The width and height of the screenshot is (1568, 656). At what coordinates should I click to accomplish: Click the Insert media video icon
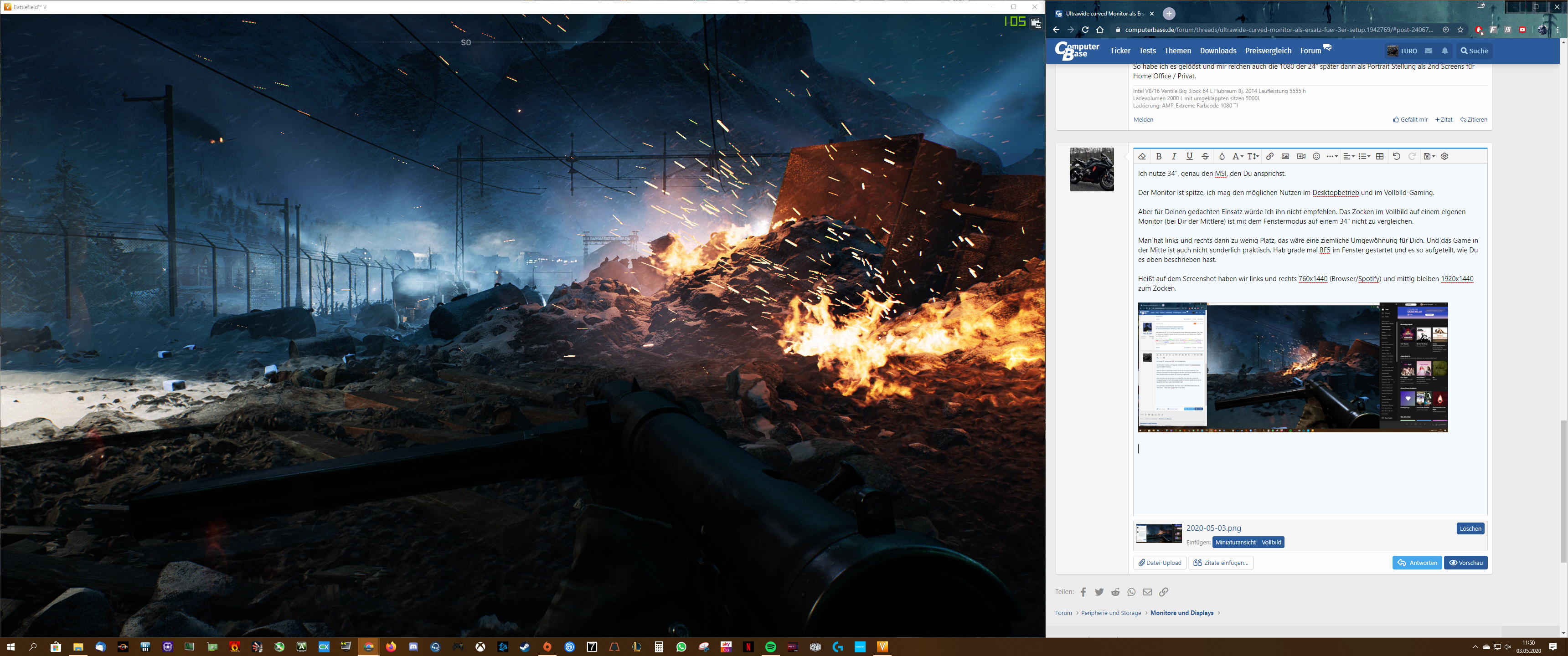(1301, 156)
